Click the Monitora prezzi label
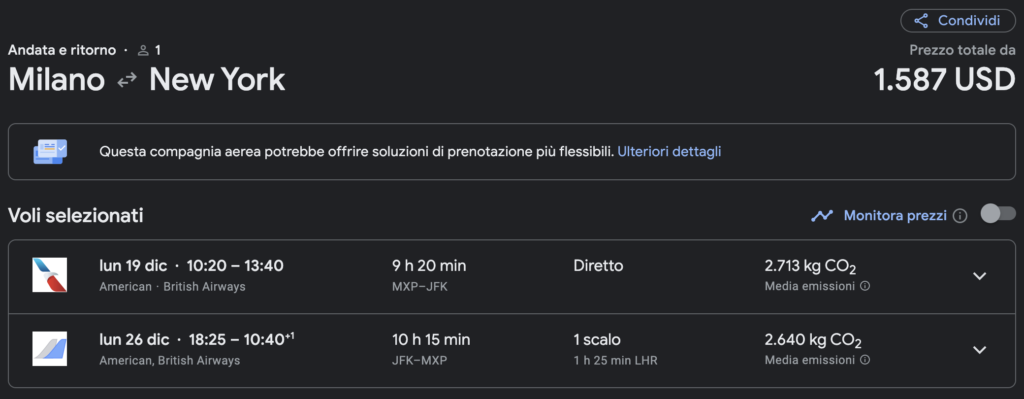The width and height of the screenshot is (1024, 399). click(895, 215)
